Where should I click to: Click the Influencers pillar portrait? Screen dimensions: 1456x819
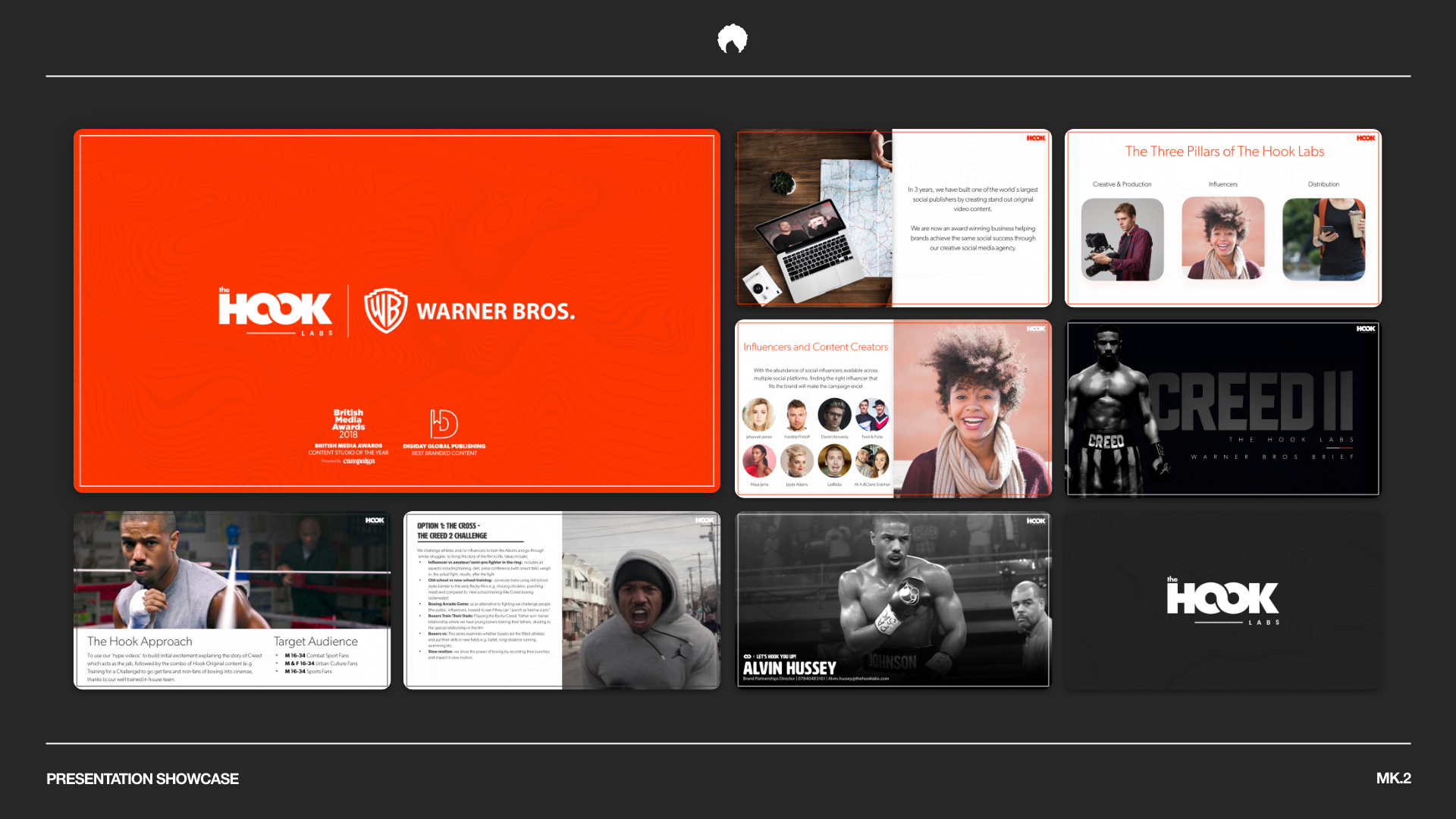[1222, 239]
